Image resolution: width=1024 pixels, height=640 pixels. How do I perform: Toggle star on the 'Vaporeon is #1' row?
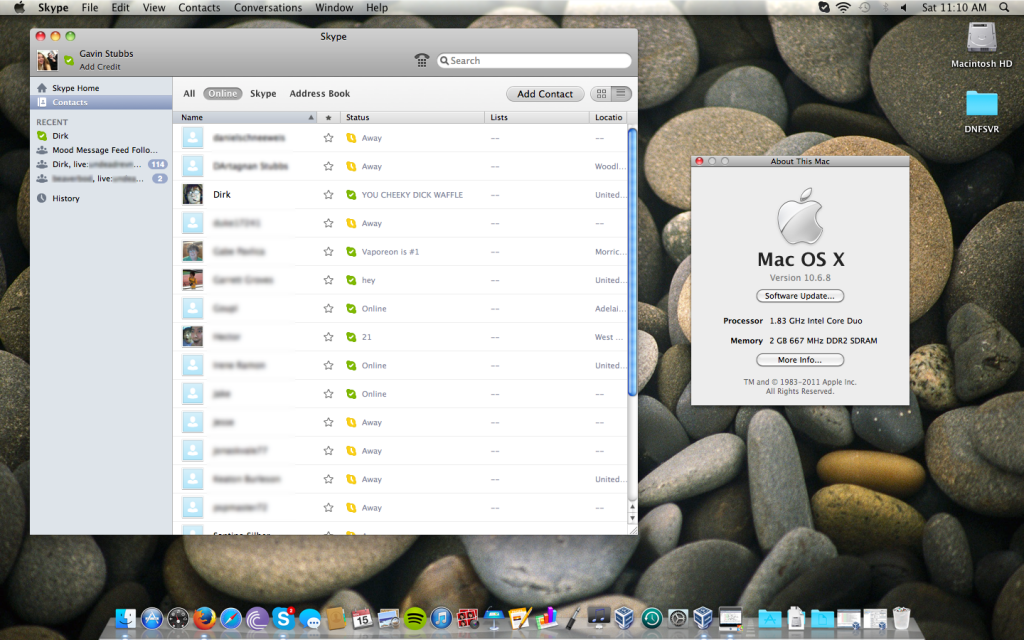[x=328, y=251]
